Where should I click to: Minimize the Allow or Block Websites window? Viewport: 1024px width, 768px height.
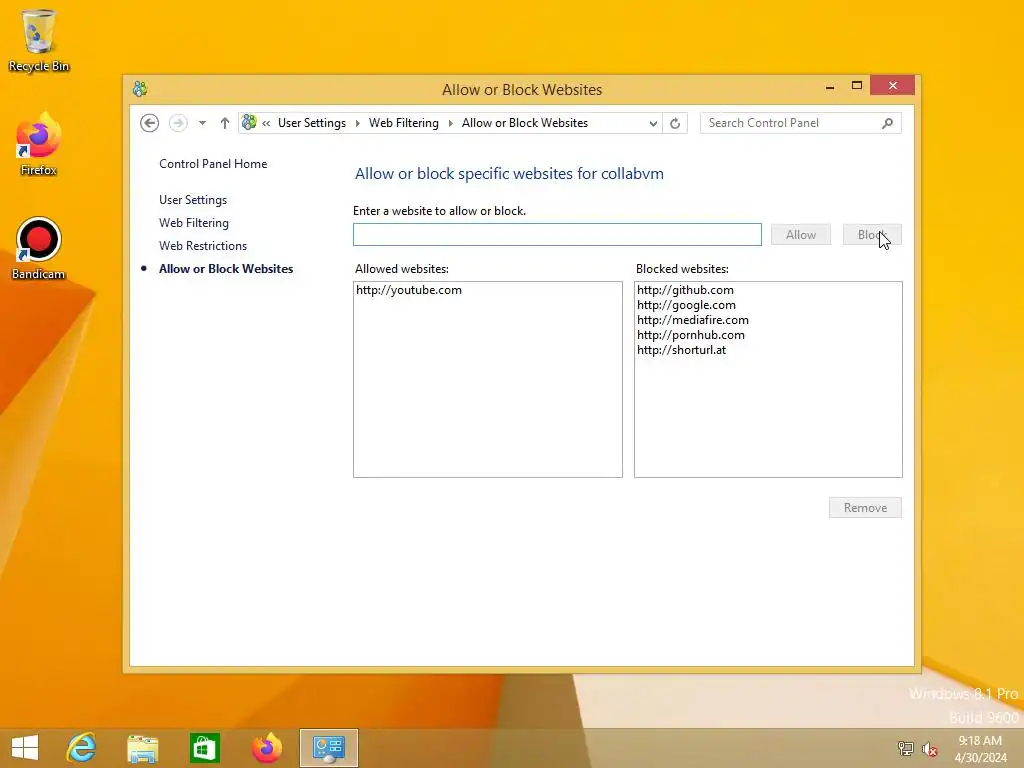829,86
